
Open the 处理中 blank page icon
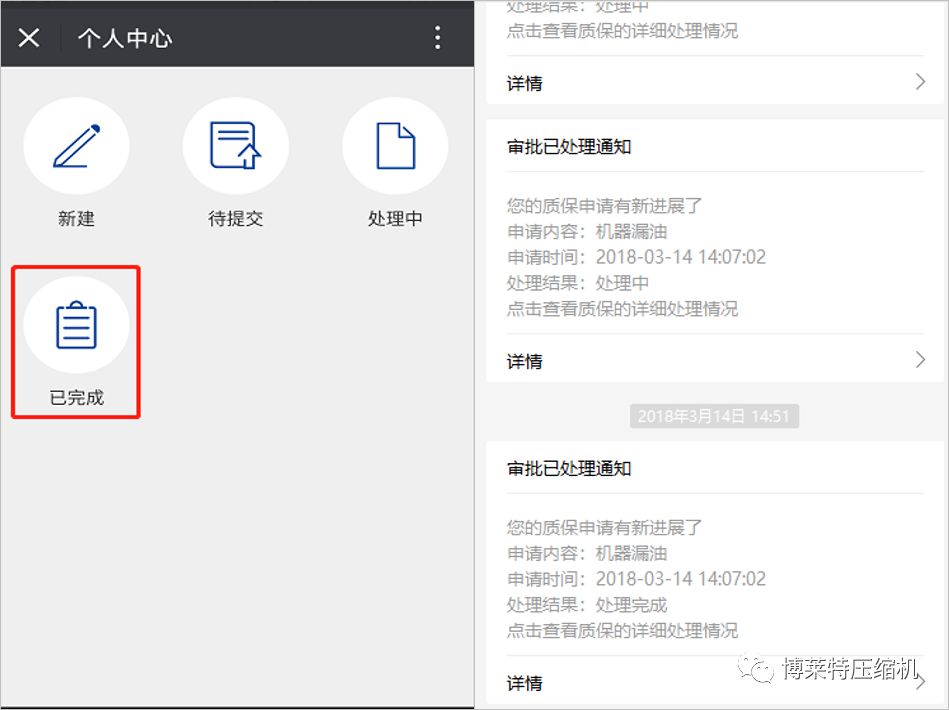click(395, 146)
